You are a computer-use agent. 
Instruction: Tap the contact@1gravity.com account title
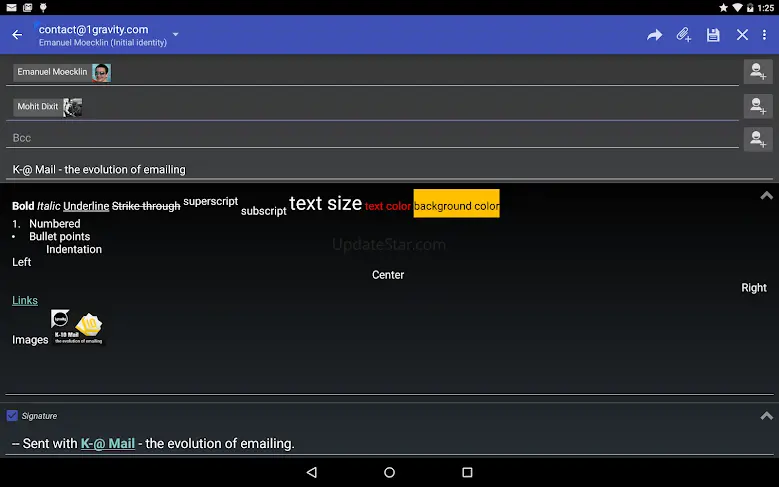[x=93, y=29]
